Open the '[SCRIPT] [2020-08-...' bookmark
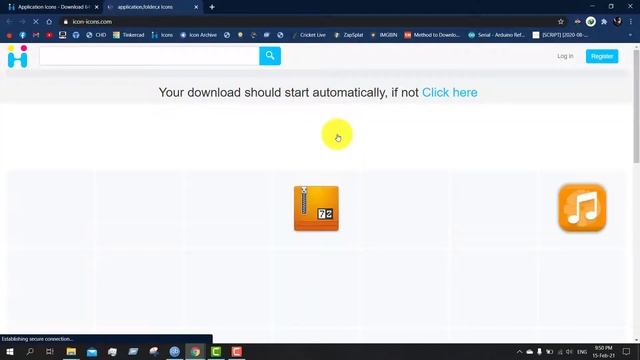The width and height of the screenshot is (640, 360). point(560,35)
